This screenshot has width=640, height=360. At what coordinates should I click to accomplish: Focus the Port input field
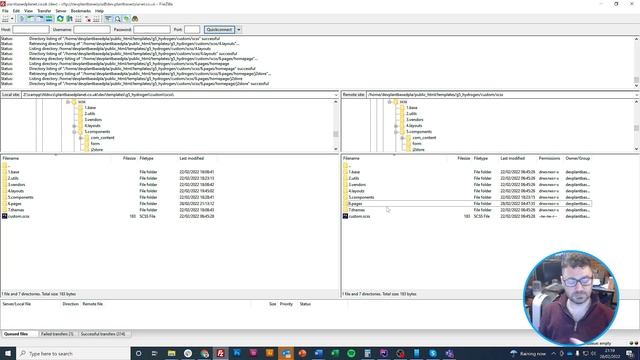192,29
